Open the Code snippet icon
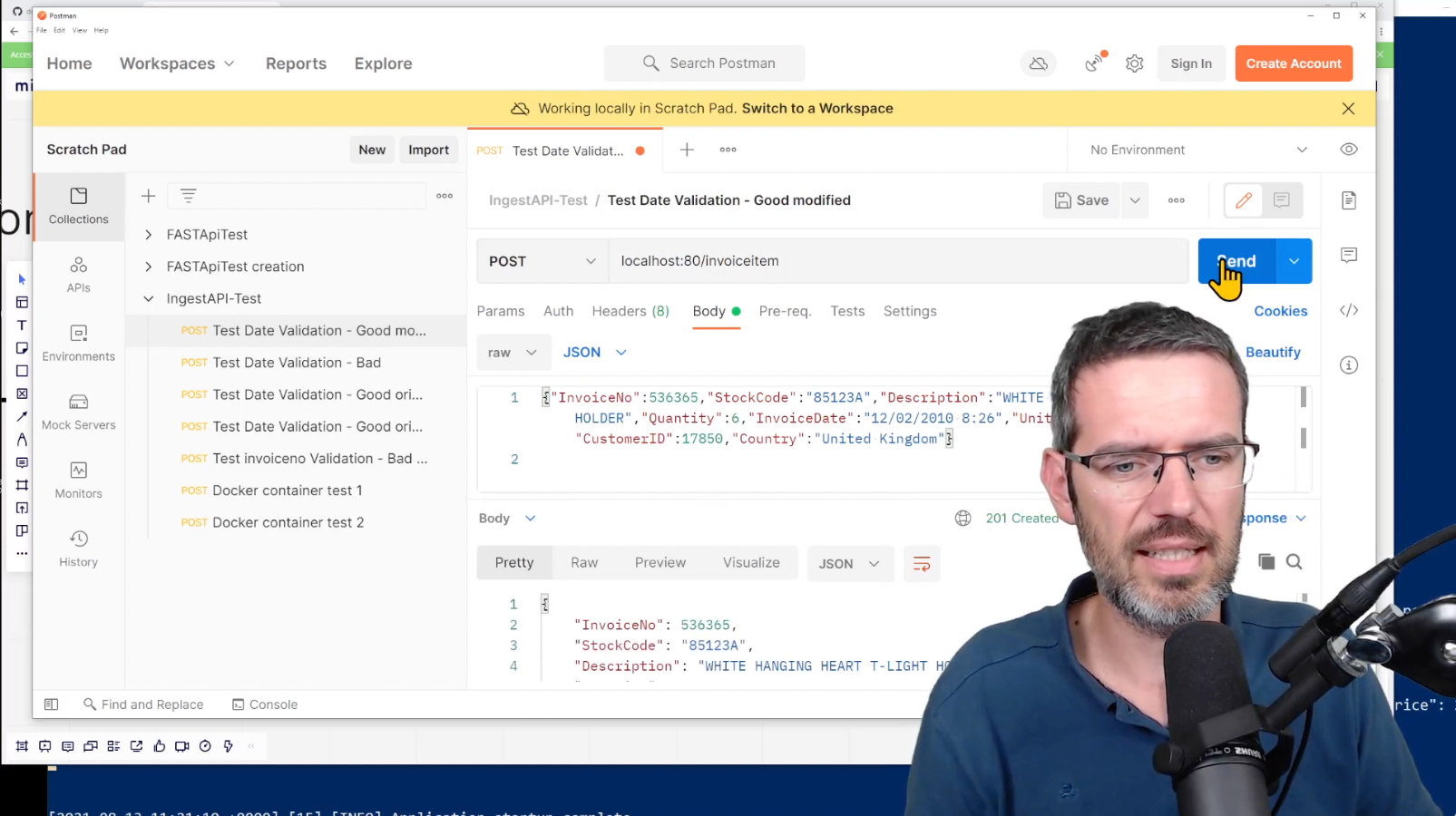Viewport: 1456px width, 816px height. 1349,311
